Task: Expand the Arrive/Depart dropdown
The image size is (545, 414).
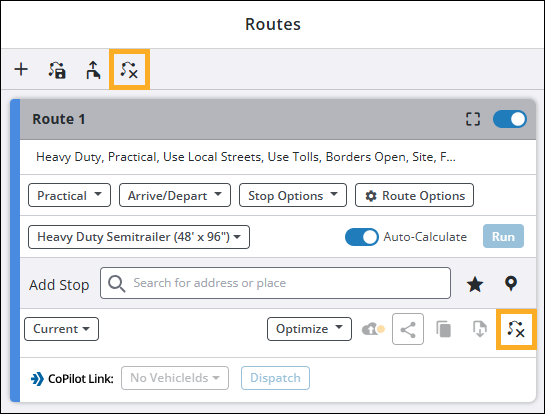Action: coord(175,195)
